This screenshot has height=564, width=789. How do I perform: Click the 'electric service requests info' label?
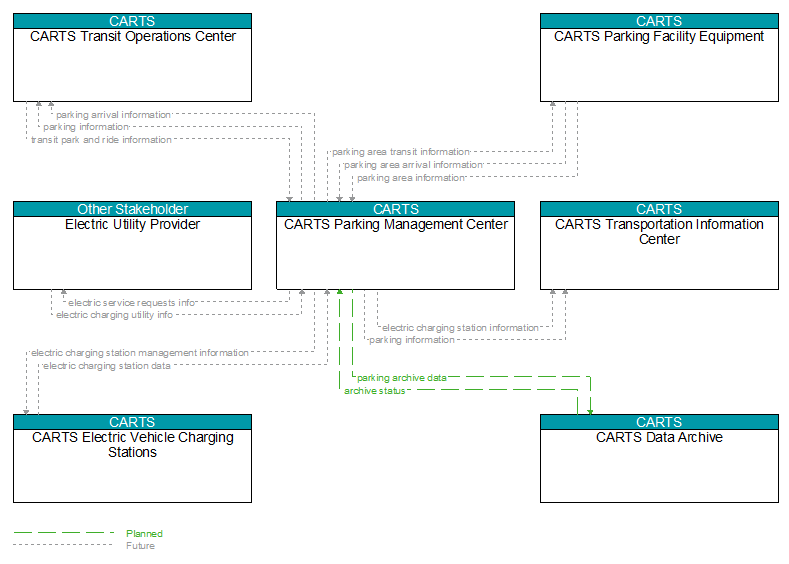132,303
